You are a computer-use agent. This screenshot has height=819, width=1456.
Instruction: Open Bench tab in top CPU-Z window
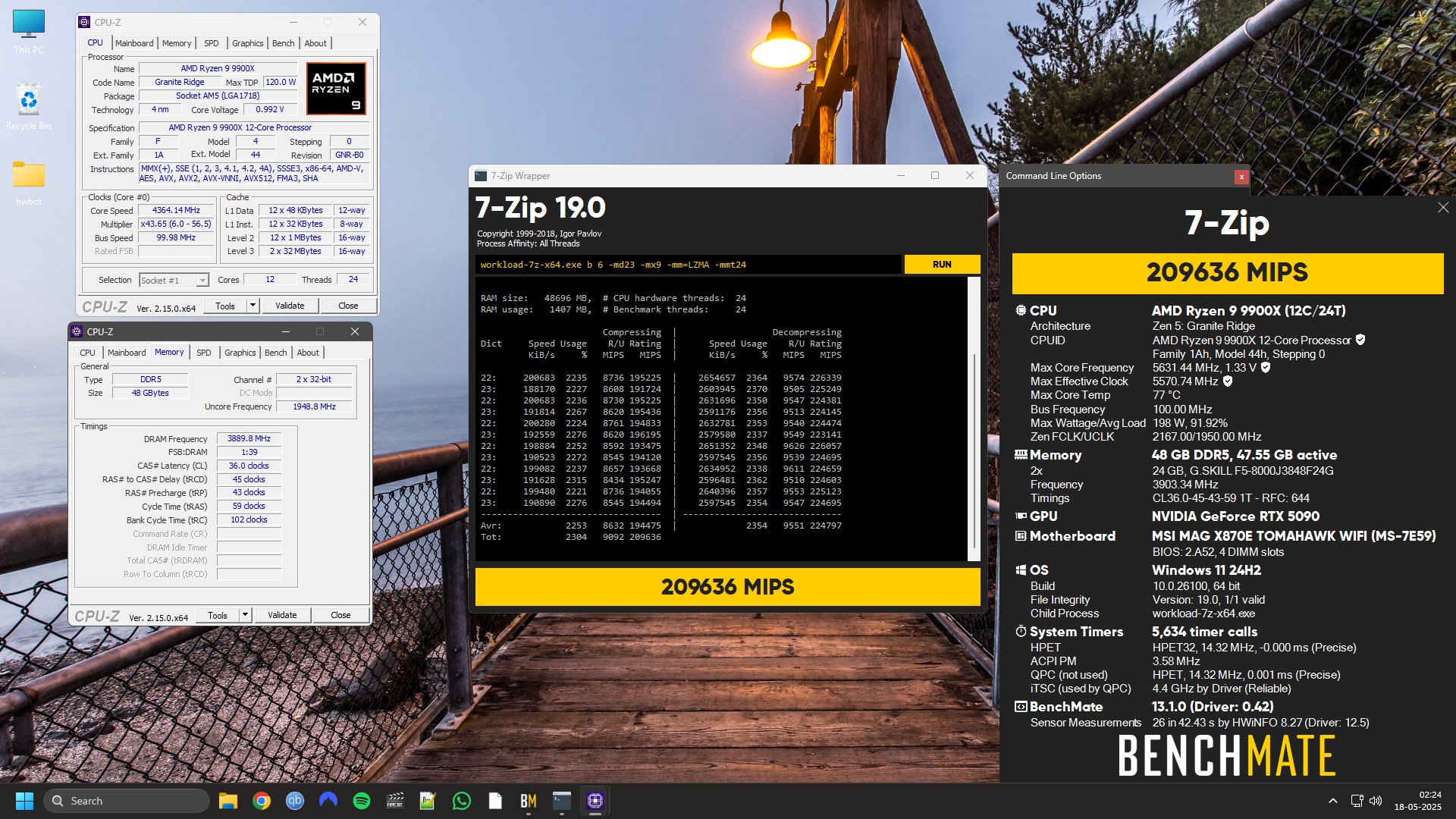coord(284,43)
